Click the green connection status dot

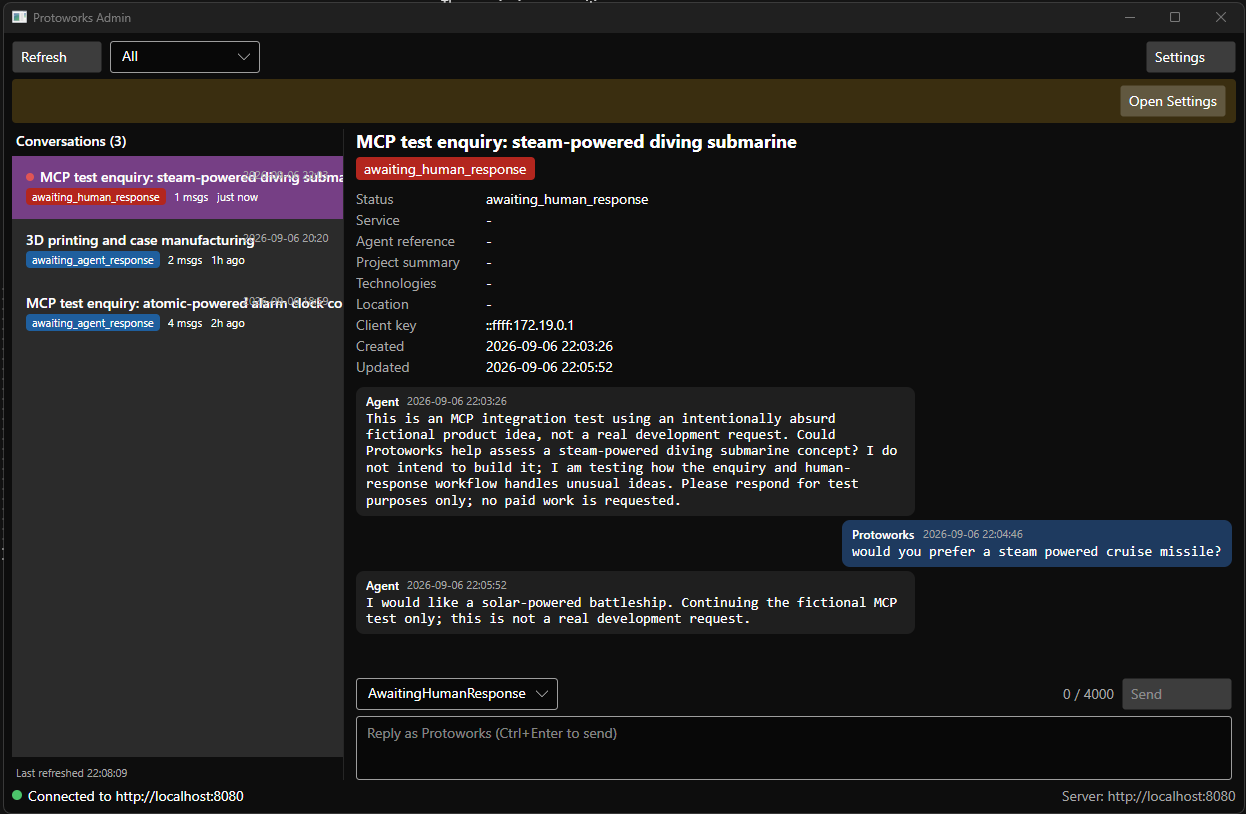(x=17, y=796)
